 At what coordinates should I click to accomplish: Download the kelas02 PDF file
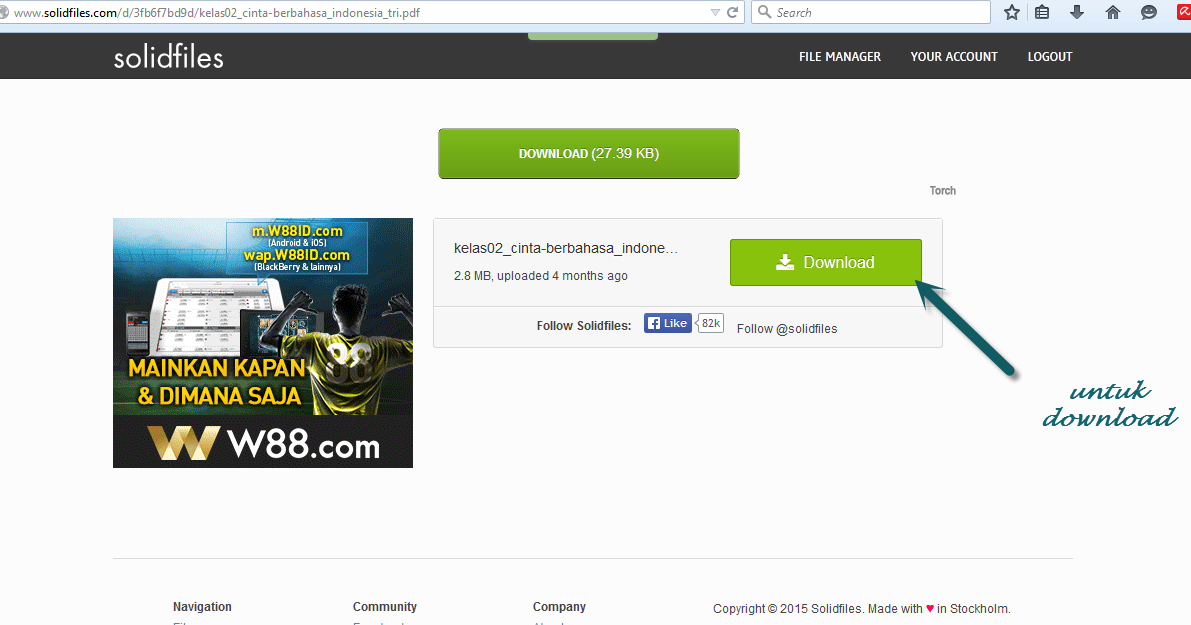click(x=826, y=263)
